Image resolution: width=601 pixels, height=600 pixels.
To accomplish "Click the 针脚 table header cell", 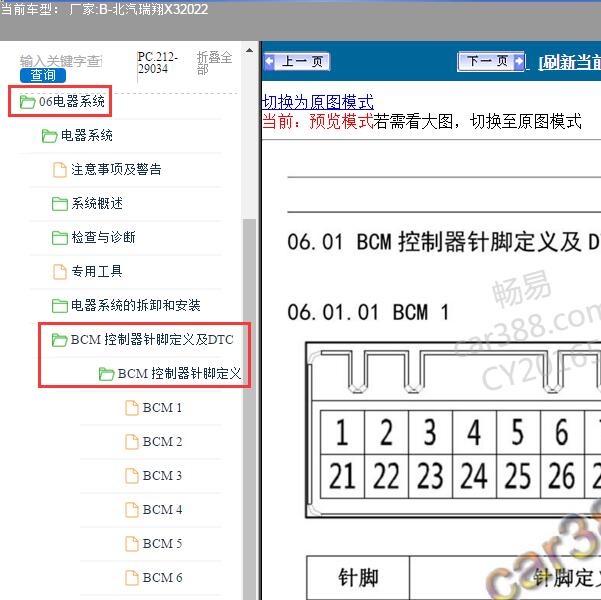I will click(358, 578).
